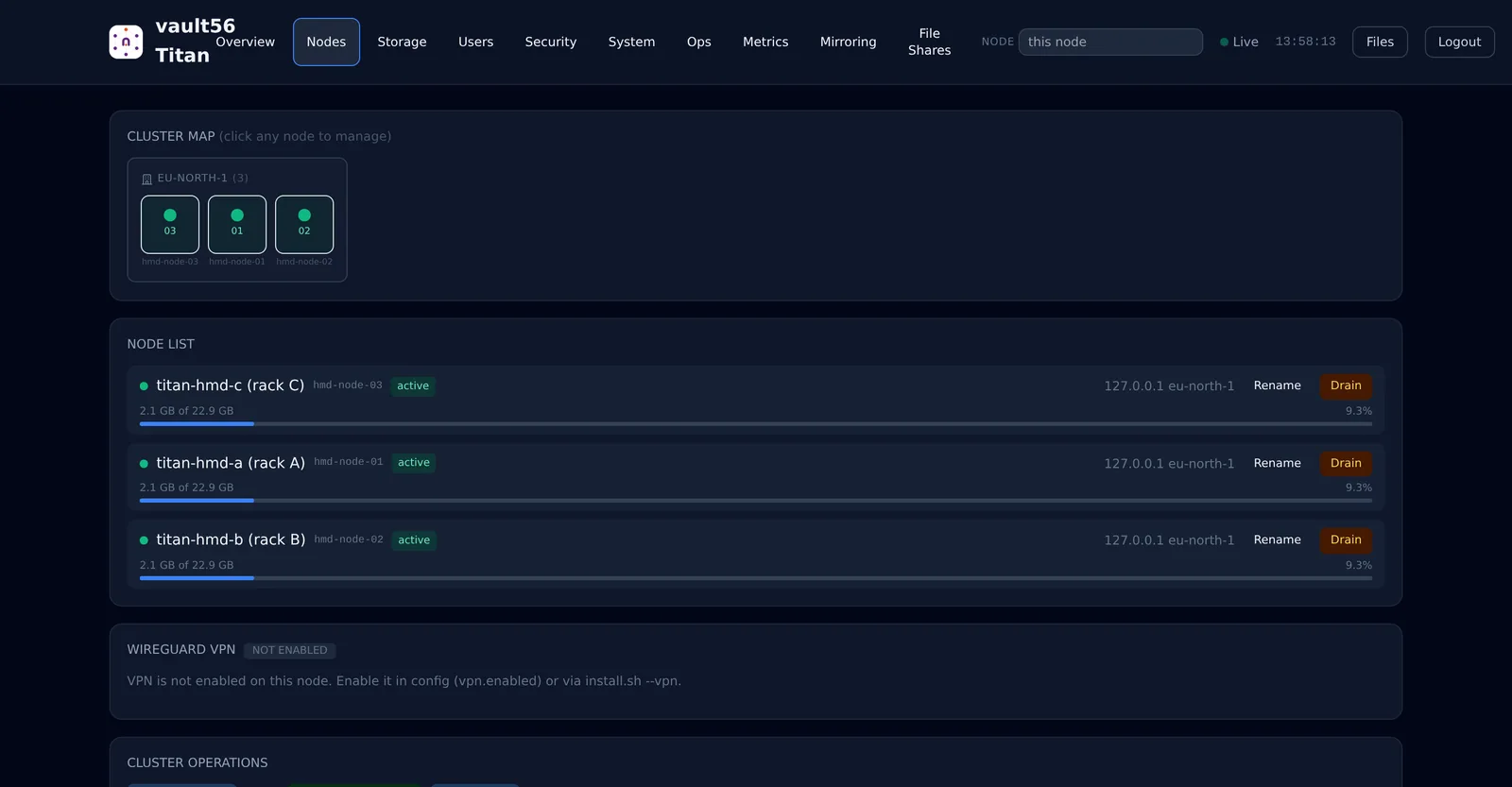Go to the Mirroring tab
This screenshot has width=1512, height=787.
[848, 42]
